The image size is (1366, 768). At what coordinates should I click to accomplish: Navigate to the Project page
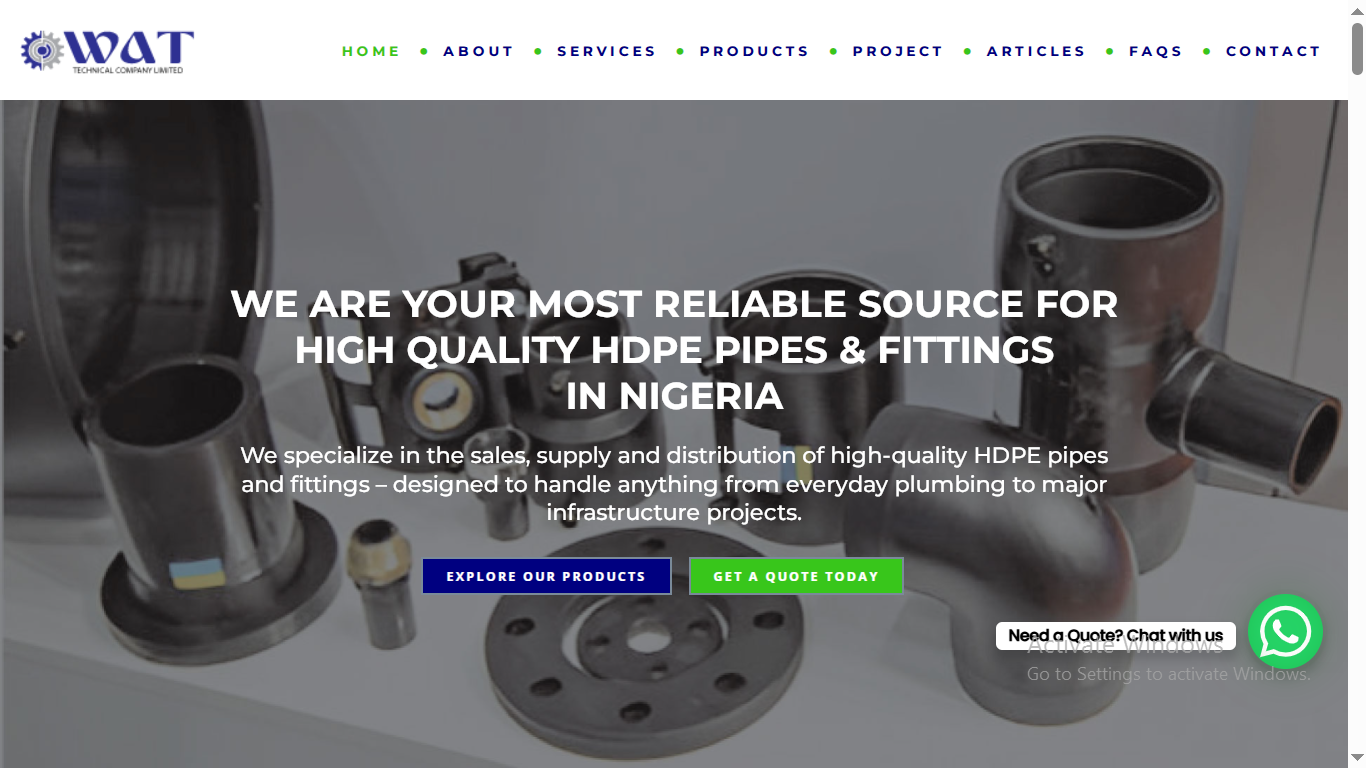tap(898, 51)
